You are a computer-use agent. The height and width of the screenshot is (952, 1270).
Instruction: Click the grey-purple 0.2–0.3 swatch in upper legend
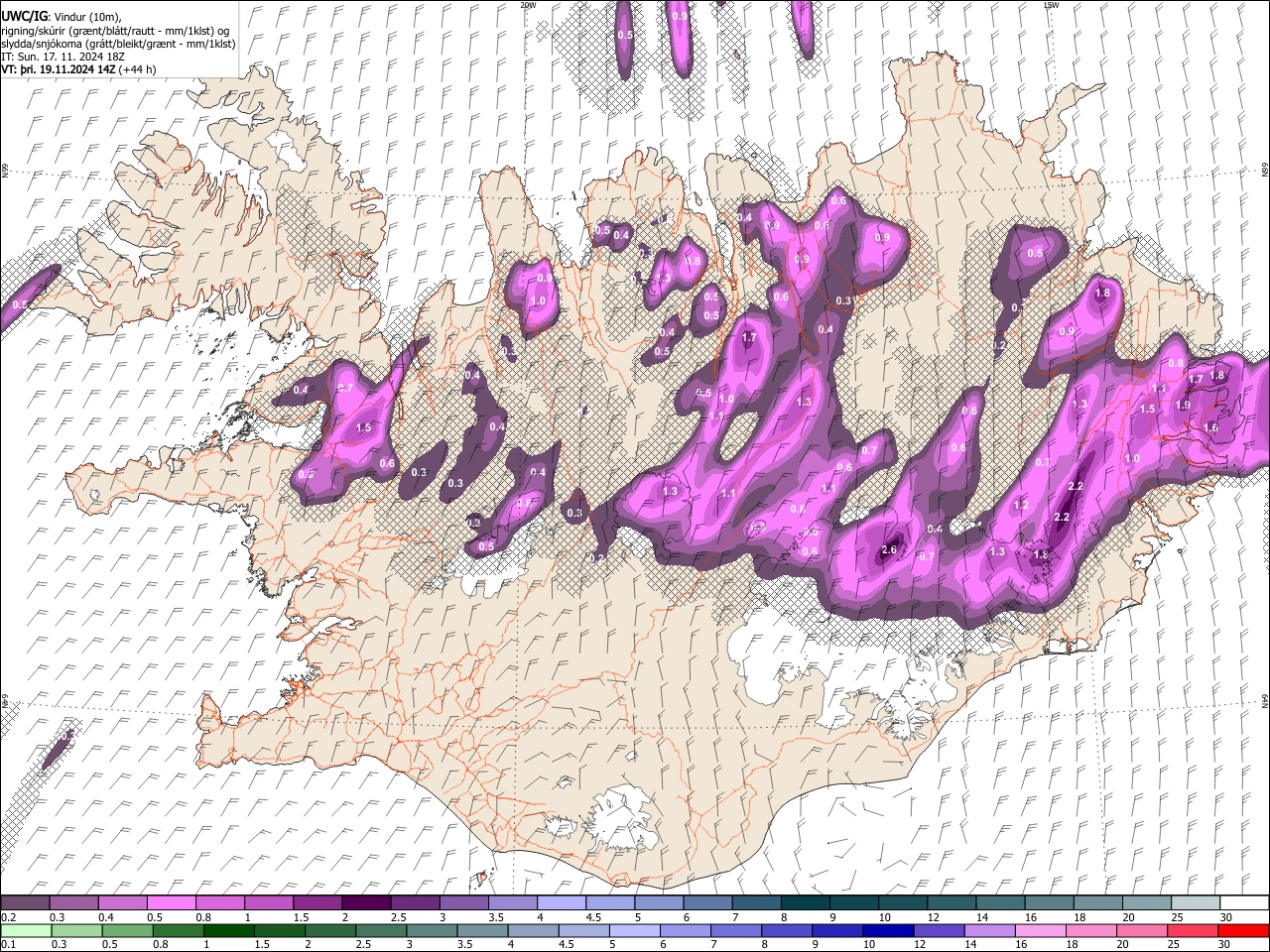pyautogui.click(x=25, y=903)
